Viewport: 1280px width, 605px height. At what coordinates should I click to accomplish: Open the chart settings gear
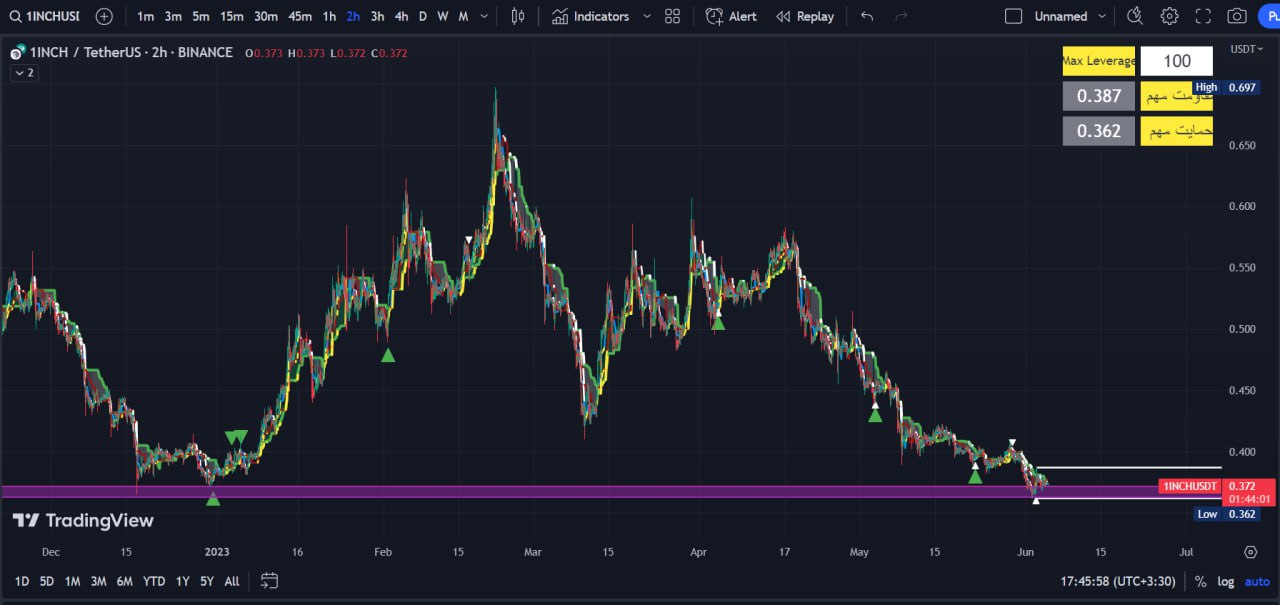click(x=1169, y=16)
